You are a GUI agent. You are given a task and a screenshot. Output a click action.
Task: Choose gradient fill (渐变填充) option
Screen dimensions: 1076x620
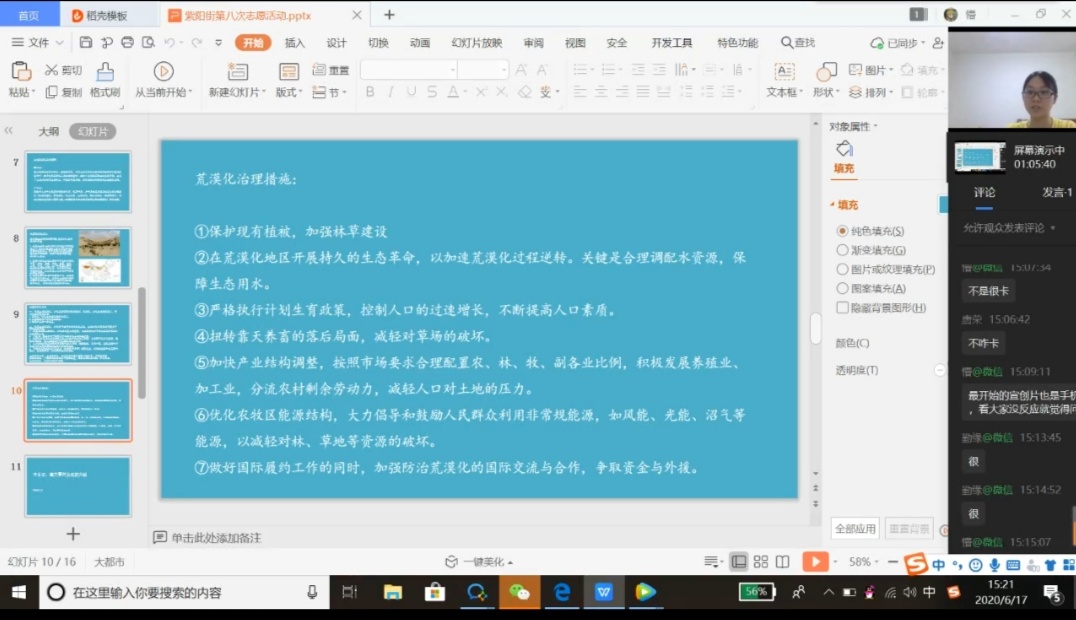click(842, 250)
